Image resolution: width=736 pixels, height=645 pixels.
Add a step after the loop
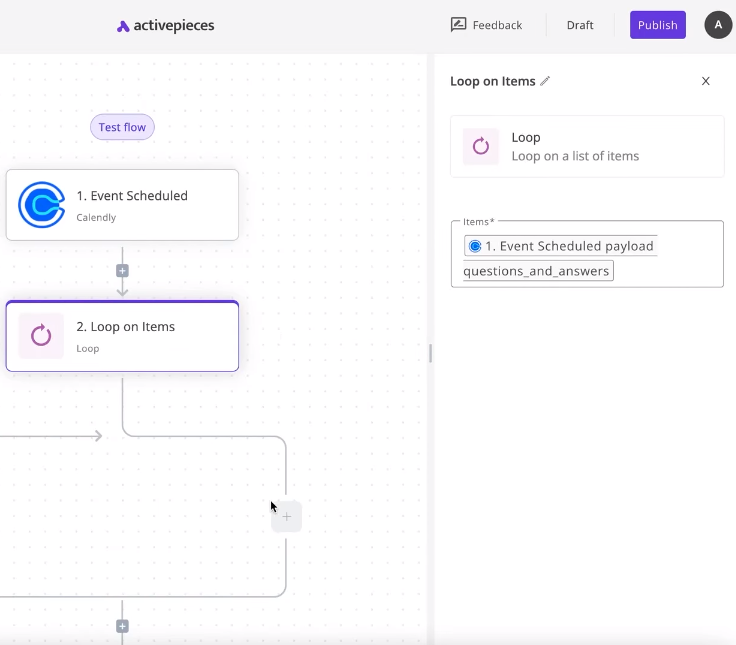pos(122,627)
